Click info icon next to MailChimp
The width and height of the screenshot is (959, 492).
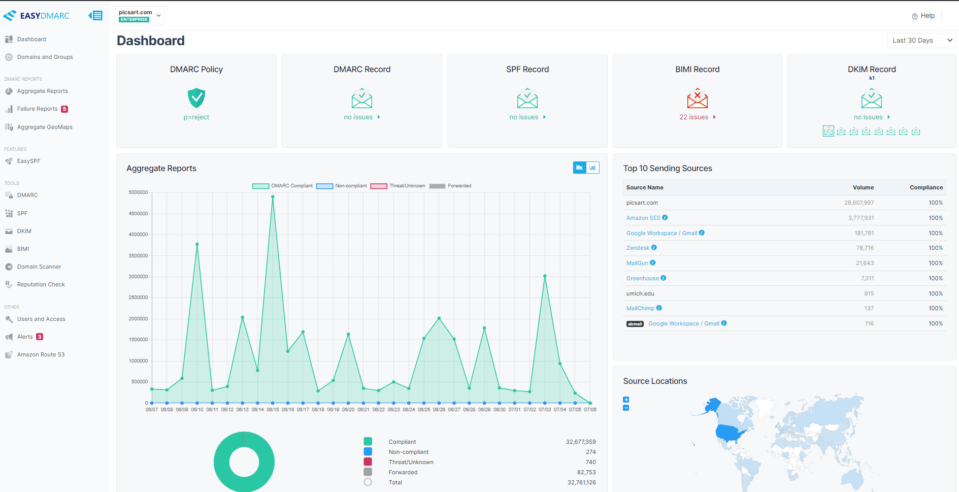pyautogui.click(x=659, y=308)
